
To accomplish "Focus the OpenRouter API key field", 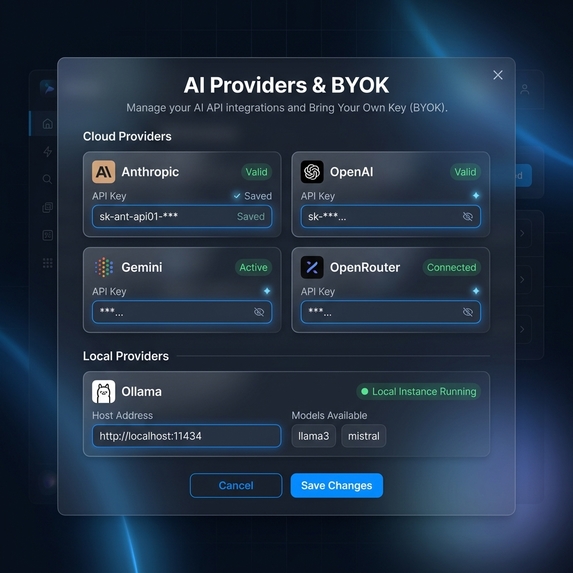I will pyautogui.click(x=391, y=312).
